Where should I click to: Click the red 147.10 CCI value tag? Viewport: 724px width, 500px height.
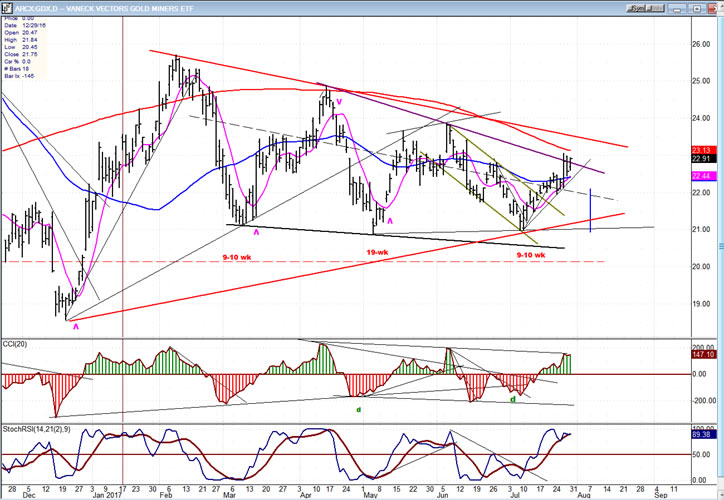[701, 354]
